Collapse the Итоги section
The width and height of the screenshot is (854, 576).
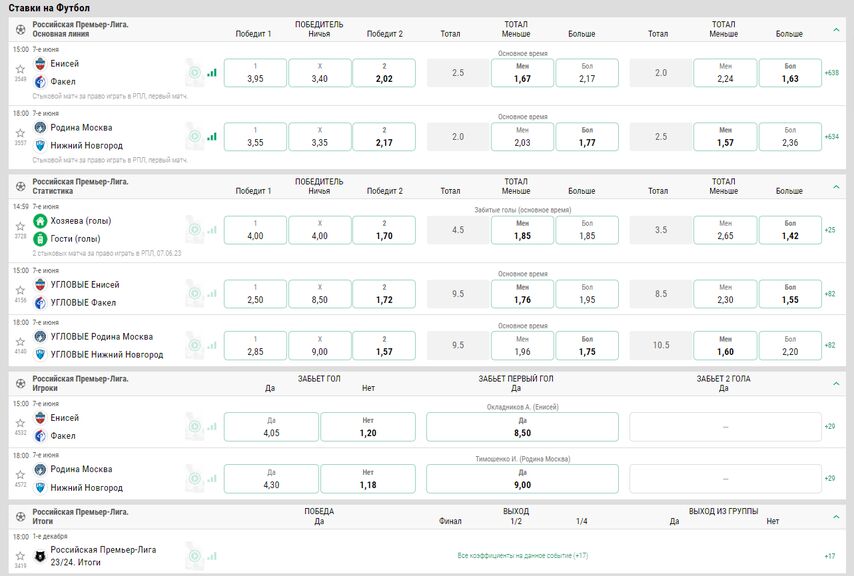click(x=836, y=517)
